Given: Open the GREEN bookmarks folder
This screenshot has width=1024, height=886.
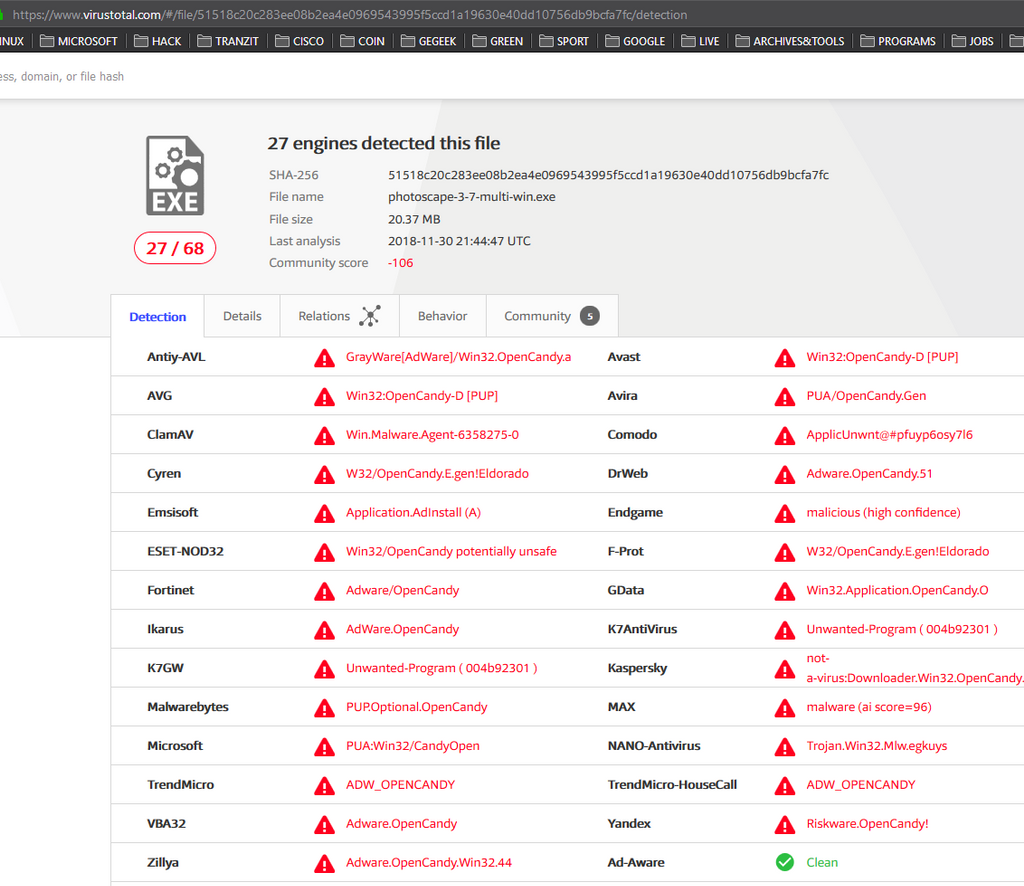Looking at the screenshot, I should [498, 41].
